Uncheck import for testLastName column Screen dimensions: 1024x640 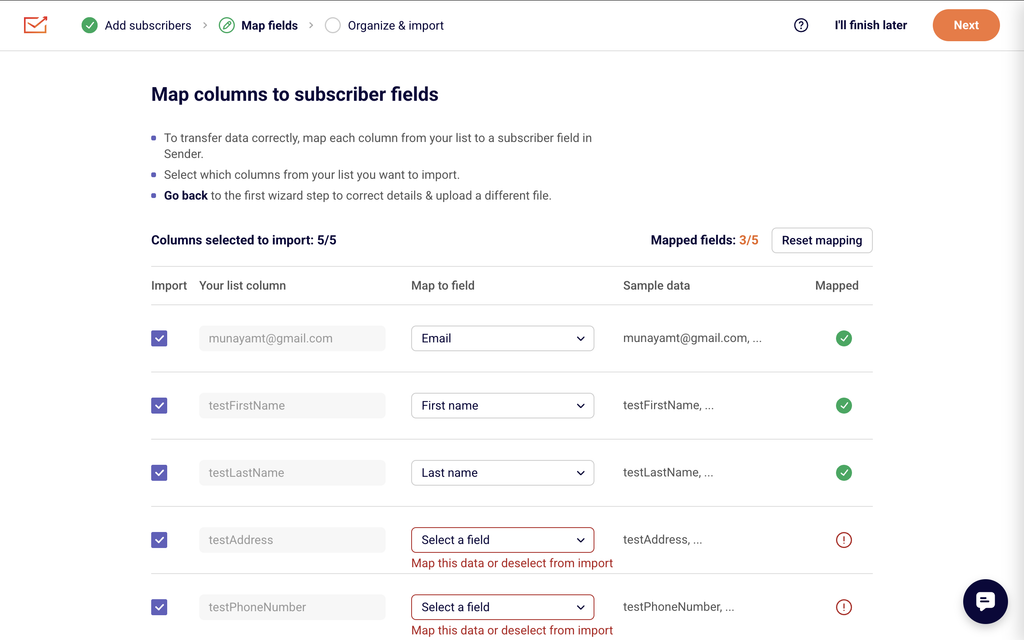159,473
